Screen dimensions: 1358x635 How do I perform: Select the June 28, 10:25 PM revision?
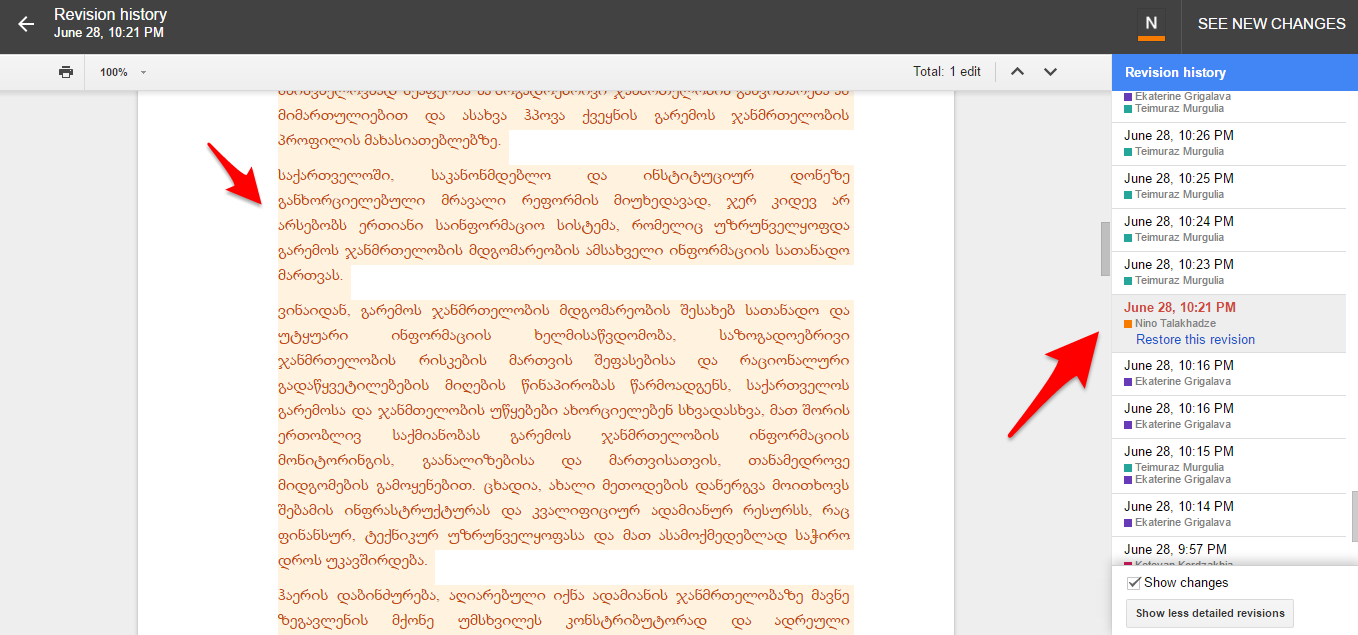[x=1178, y=179]
